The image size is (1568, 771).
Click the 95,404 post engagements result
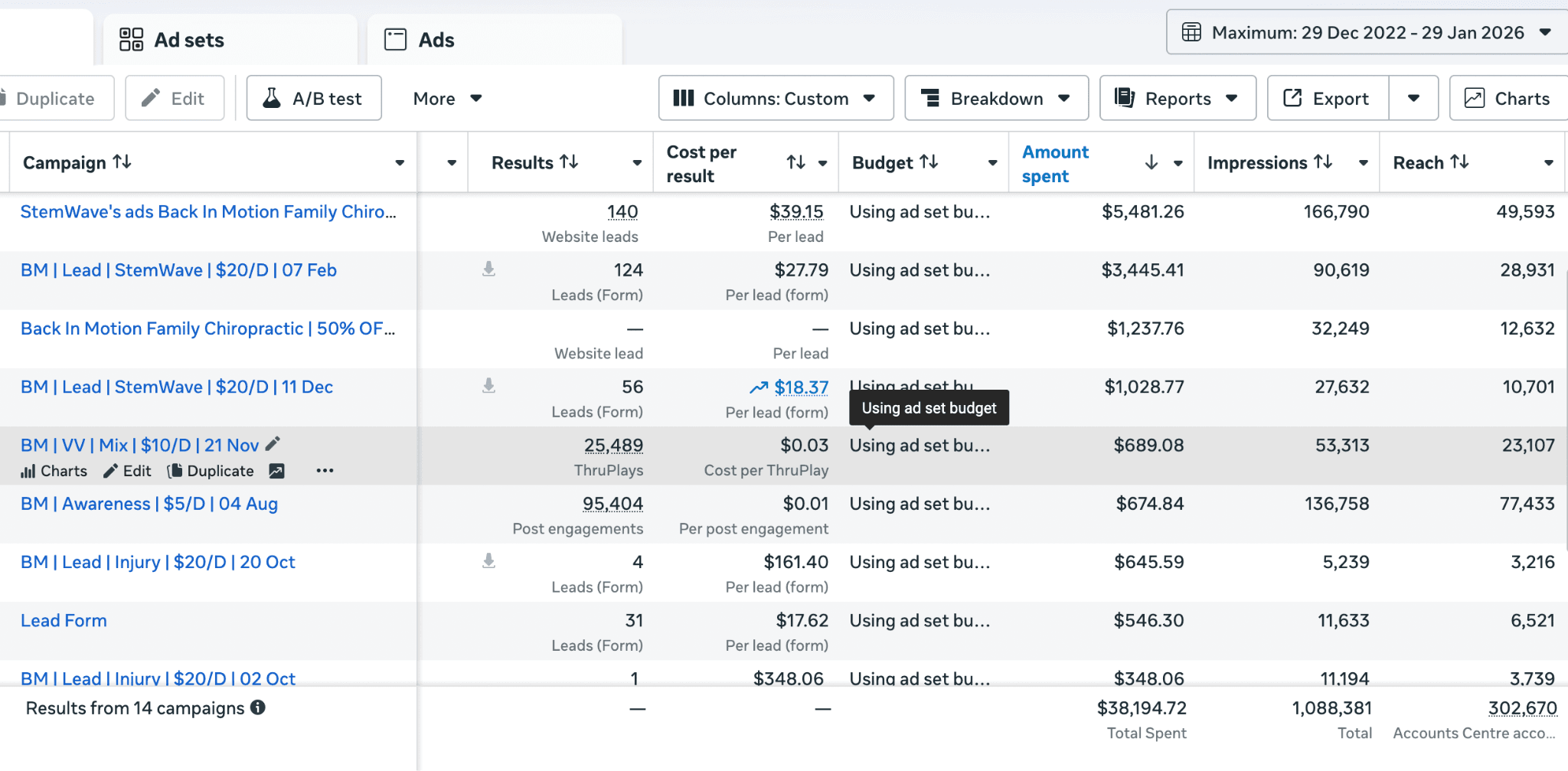point(612,504)
